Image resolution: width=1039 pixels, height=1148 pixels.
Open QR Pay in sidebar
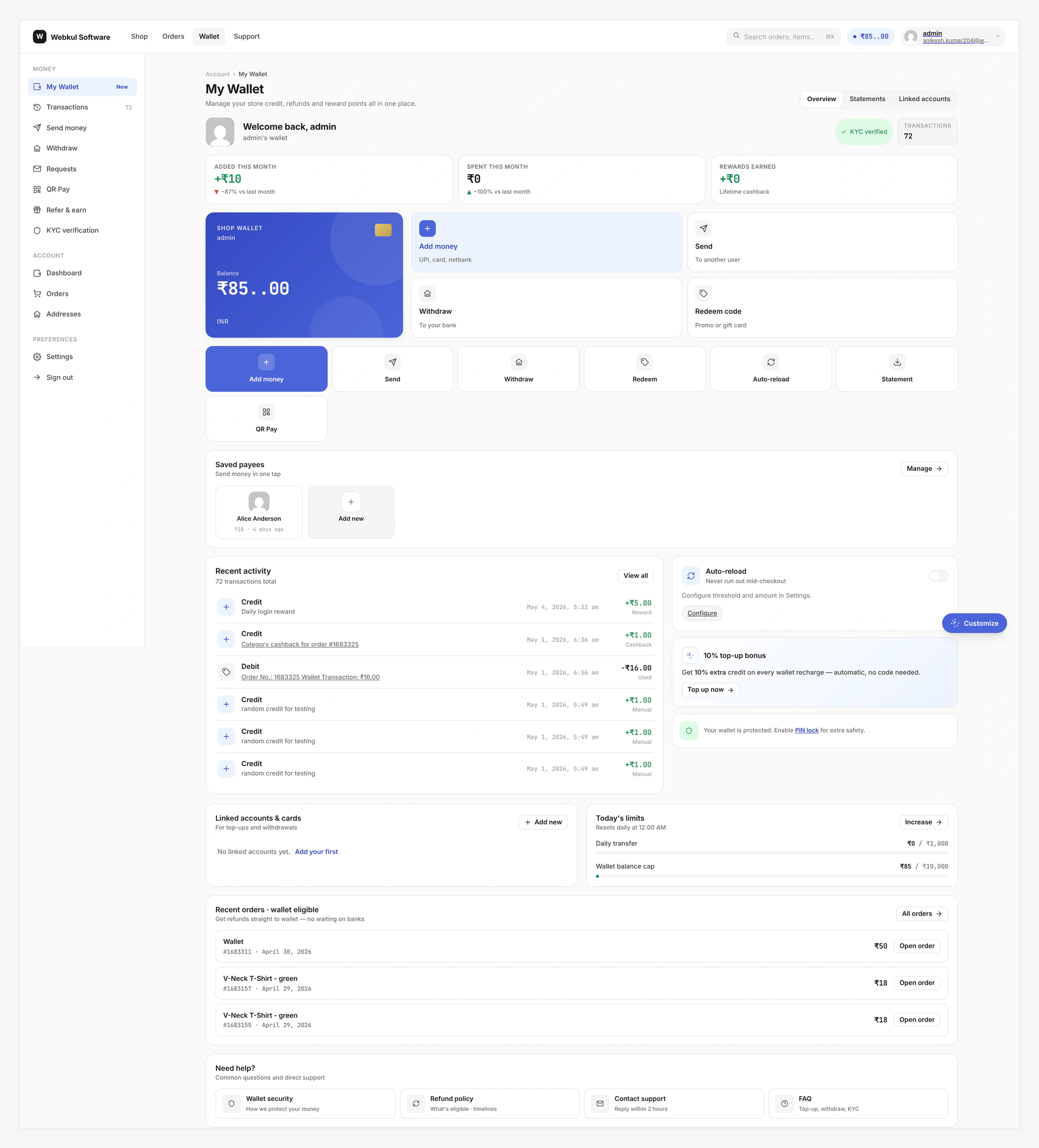[83, 189]
